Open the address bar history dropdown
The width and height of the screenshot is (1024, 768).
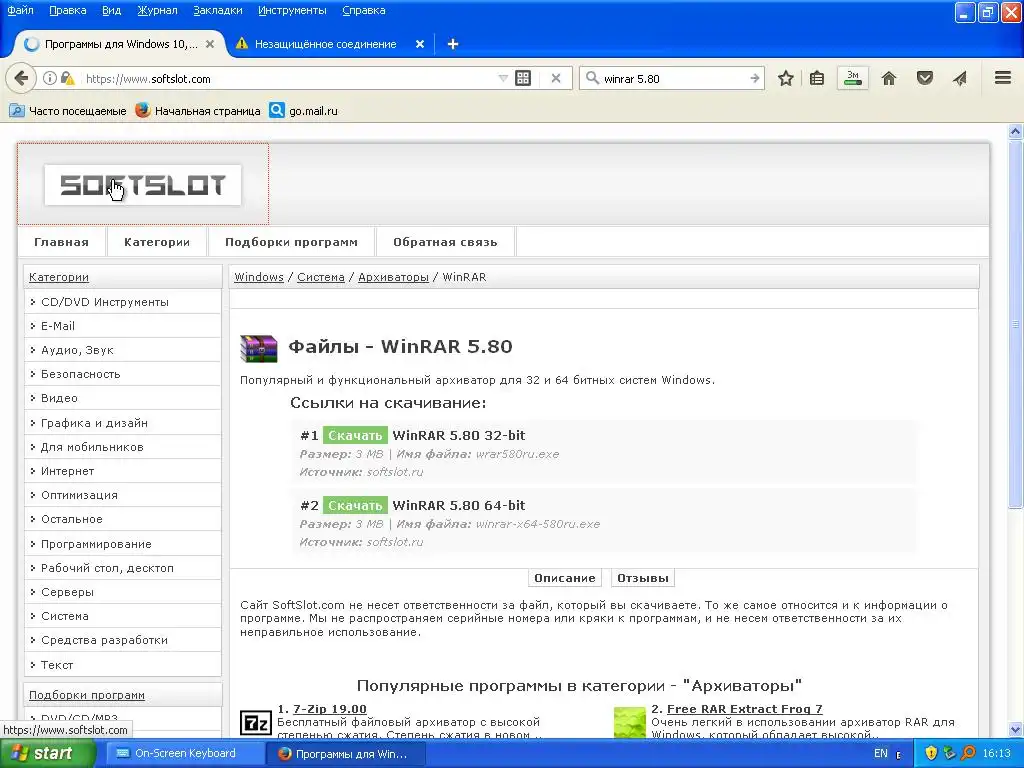pyautogui.click(x=503, y=78)
